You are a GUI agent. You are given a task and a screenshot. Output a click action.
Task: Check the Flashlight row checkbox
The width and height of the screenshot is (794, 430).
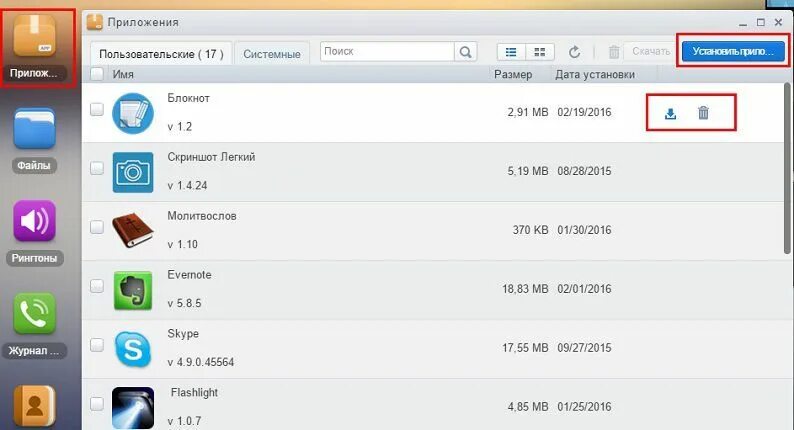97,404
